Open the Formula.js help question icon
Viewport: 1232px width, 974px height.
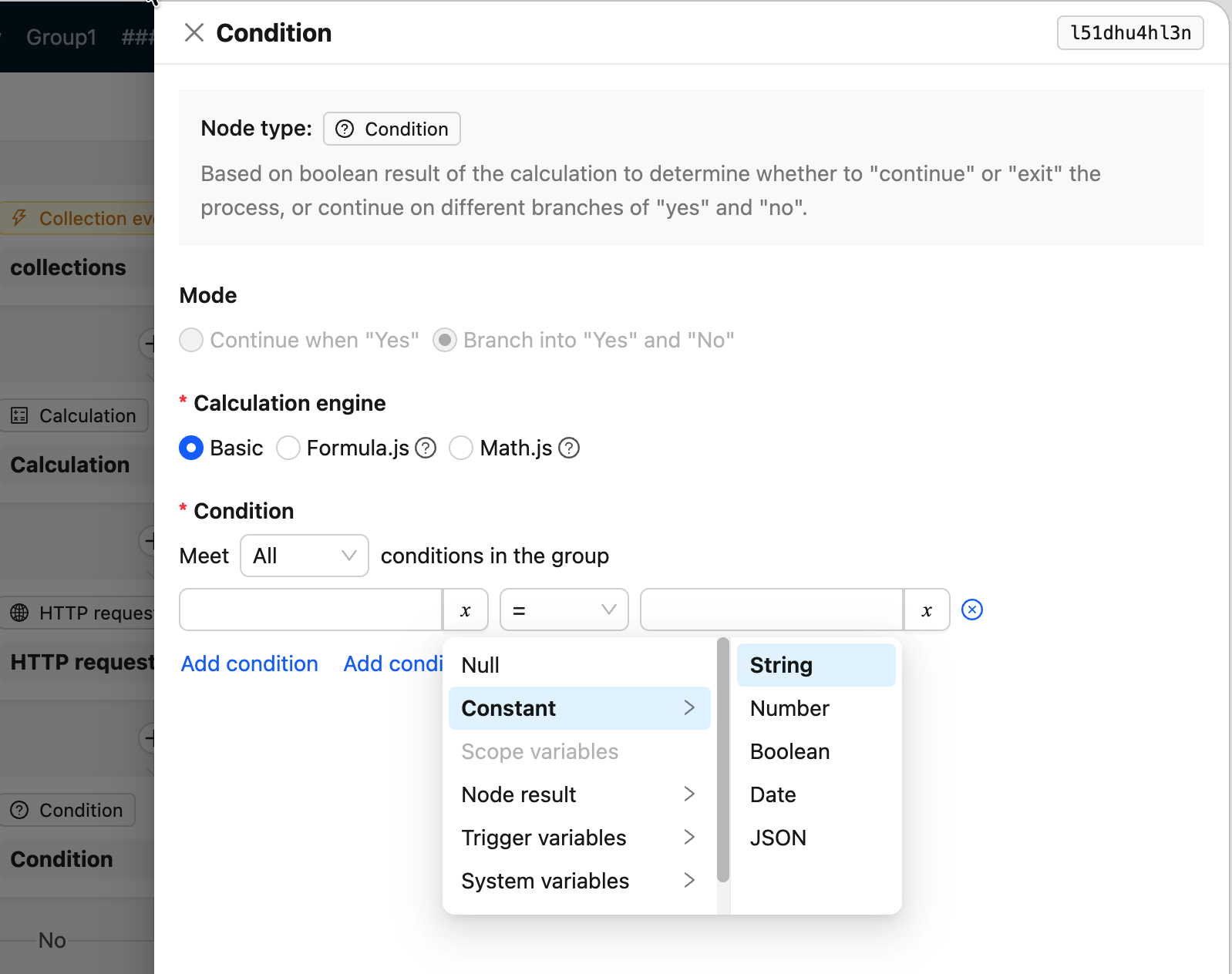point(426,448)
